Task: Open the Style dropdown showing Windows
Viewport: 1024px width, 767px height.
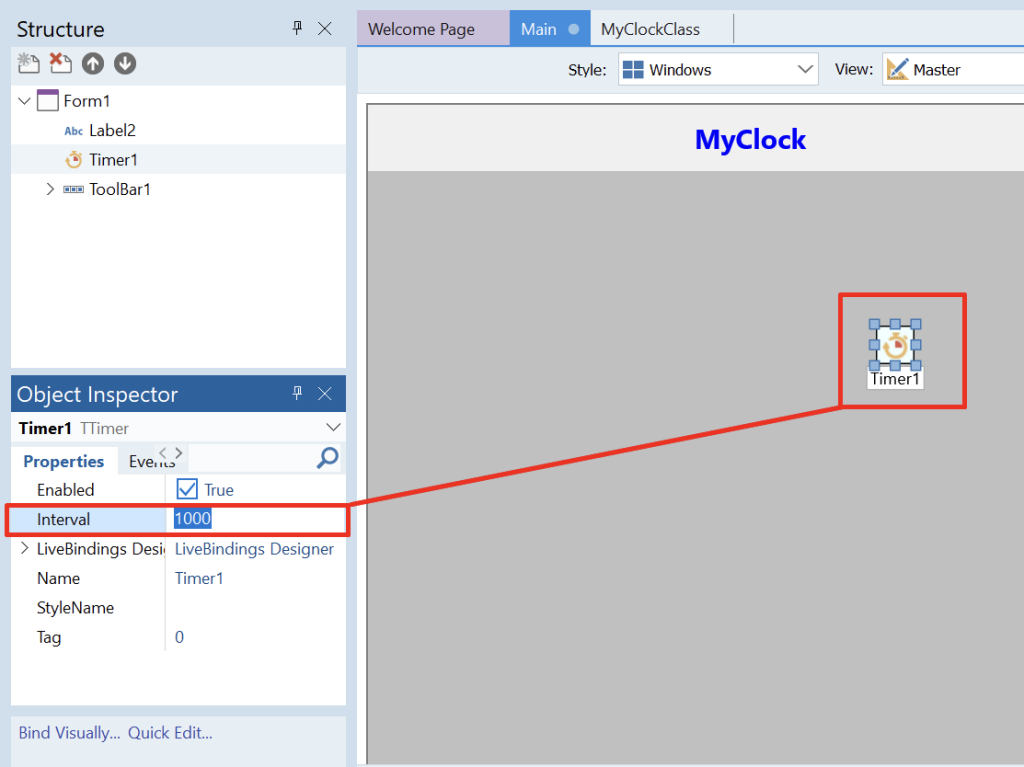Action: point(718,69)
